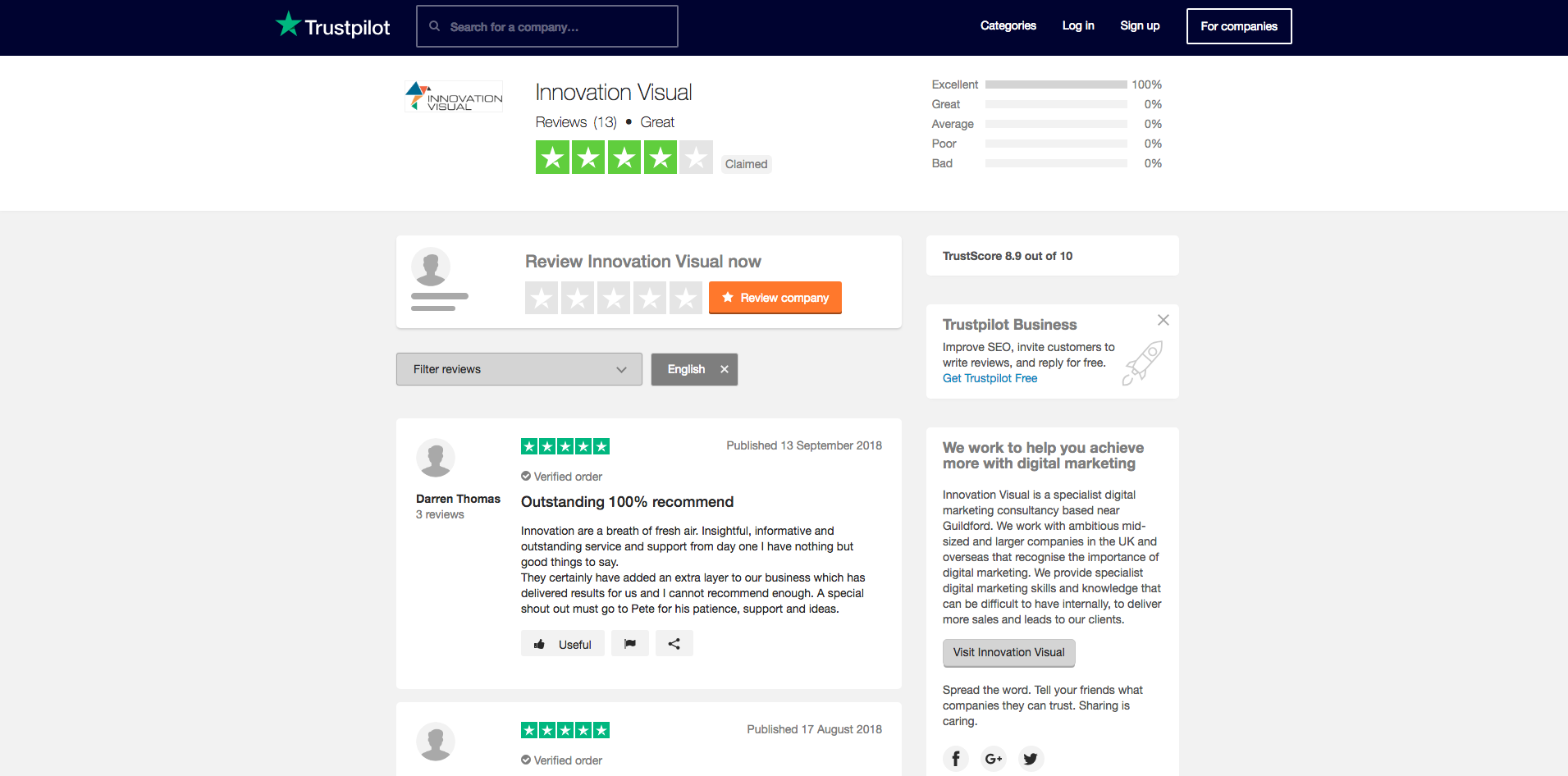Image resolution: width=1568 pixels, height=776 pixels.
Task: Click TrustScore 8.9 out of 10
Action: click(x=1008, y=256)
